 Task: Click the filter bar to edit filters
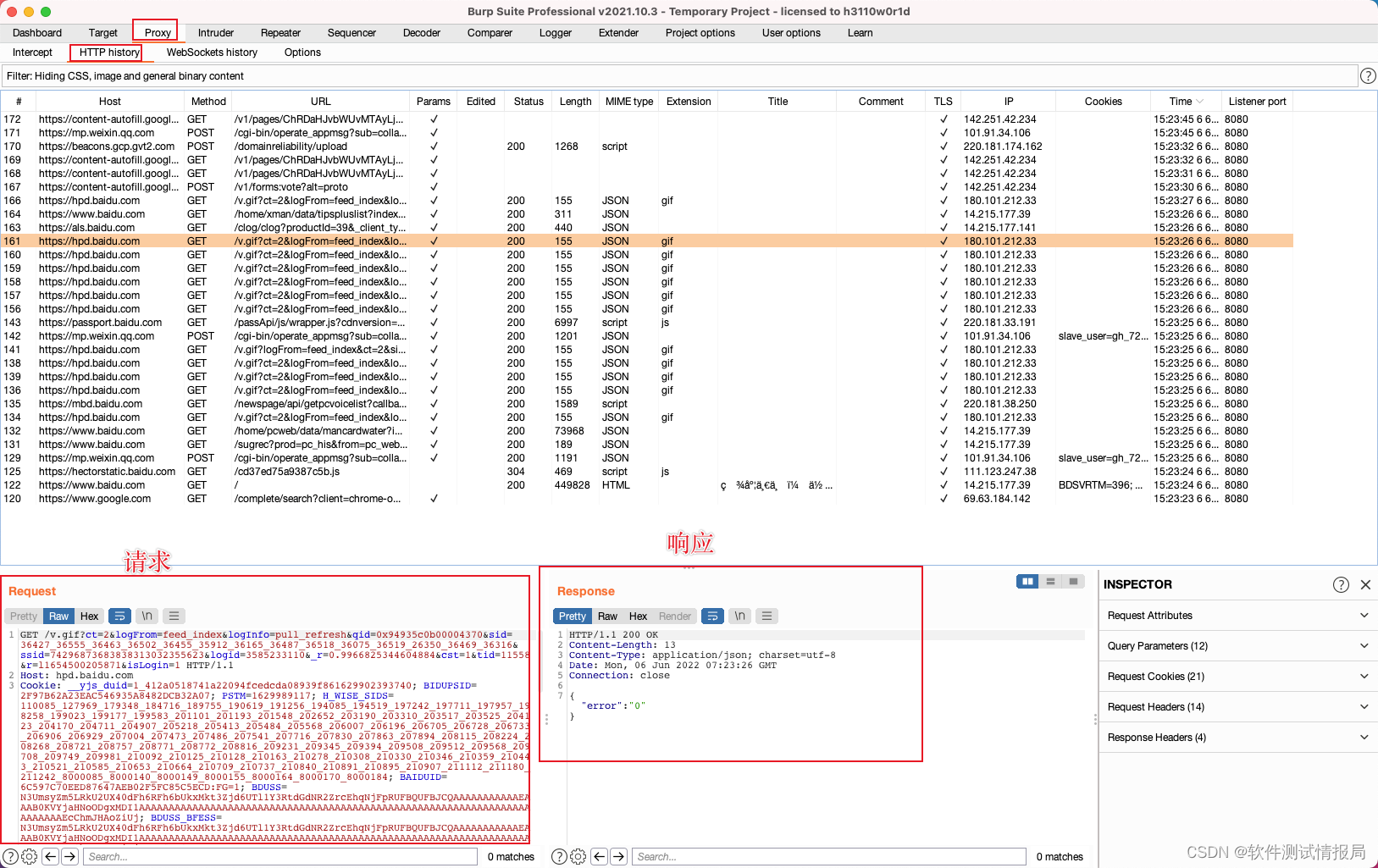(x=679, y=76)
